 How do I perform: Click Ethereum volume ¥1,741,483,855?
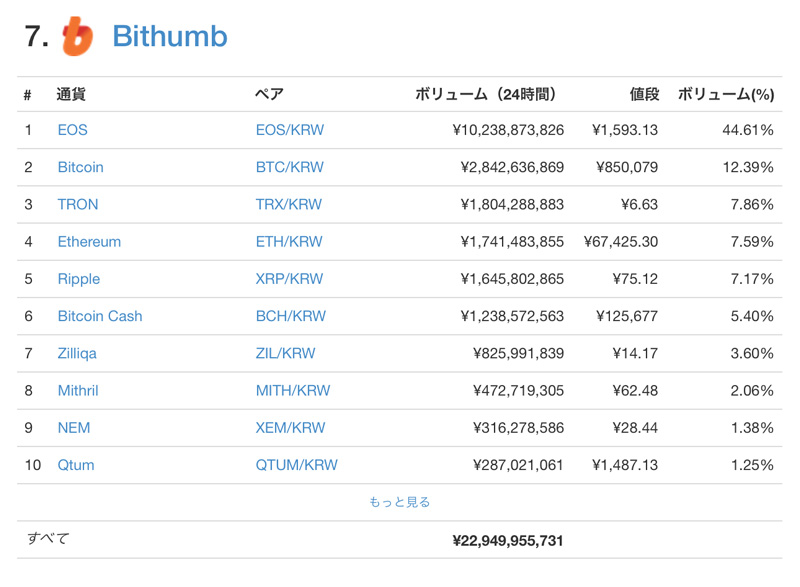click(x=512, y=242)
